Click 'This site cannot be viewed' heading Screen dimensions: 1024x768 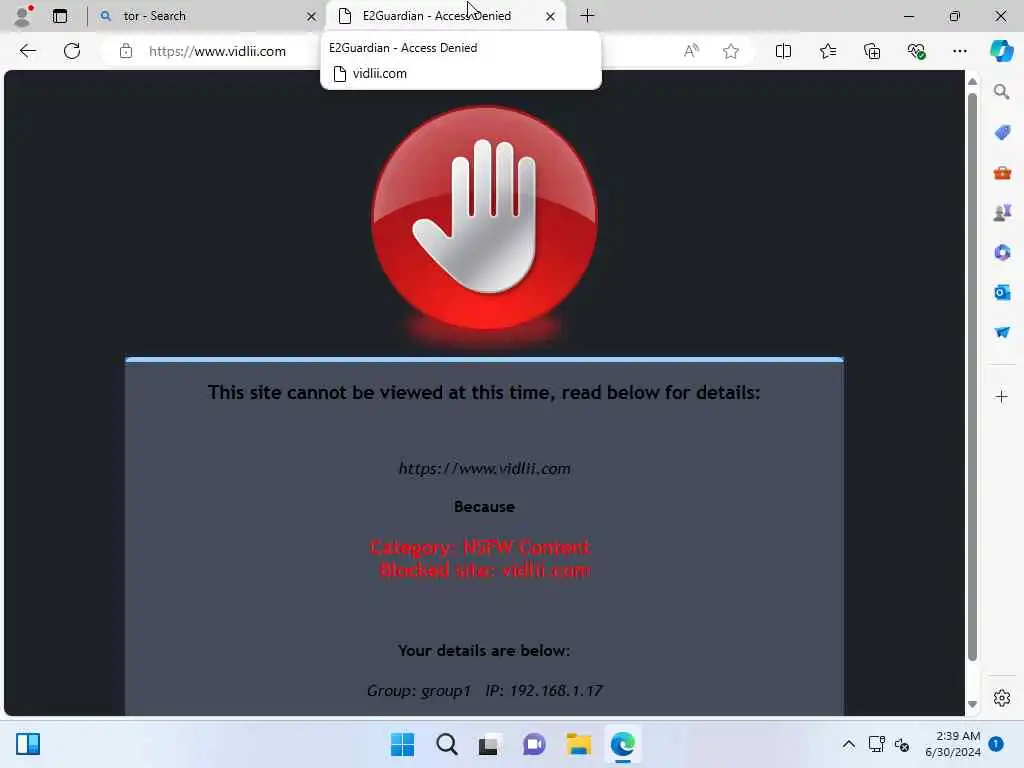point(485,392)
